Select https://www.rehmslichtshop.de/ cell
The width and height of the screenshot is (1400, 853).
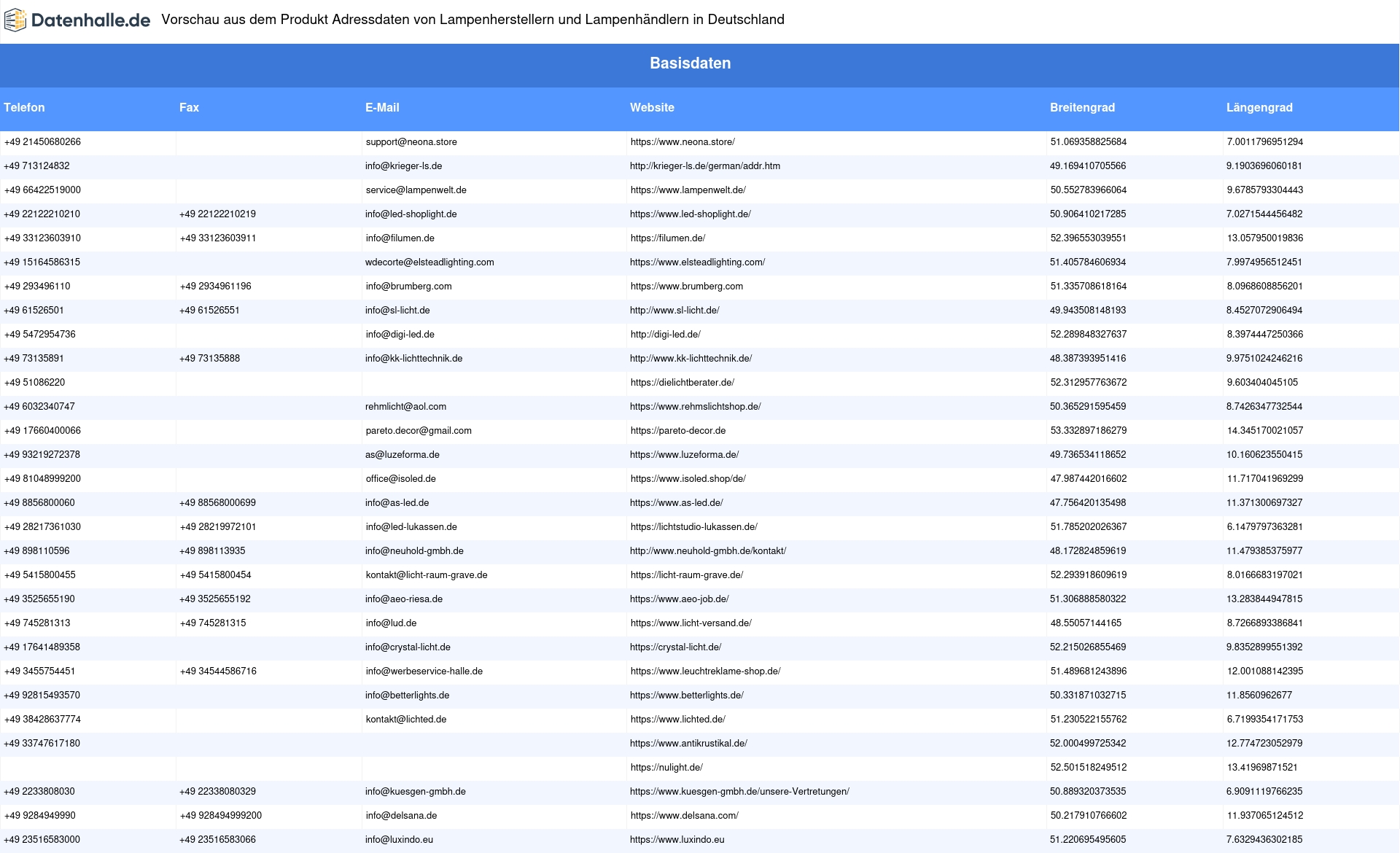pos(695,407)
